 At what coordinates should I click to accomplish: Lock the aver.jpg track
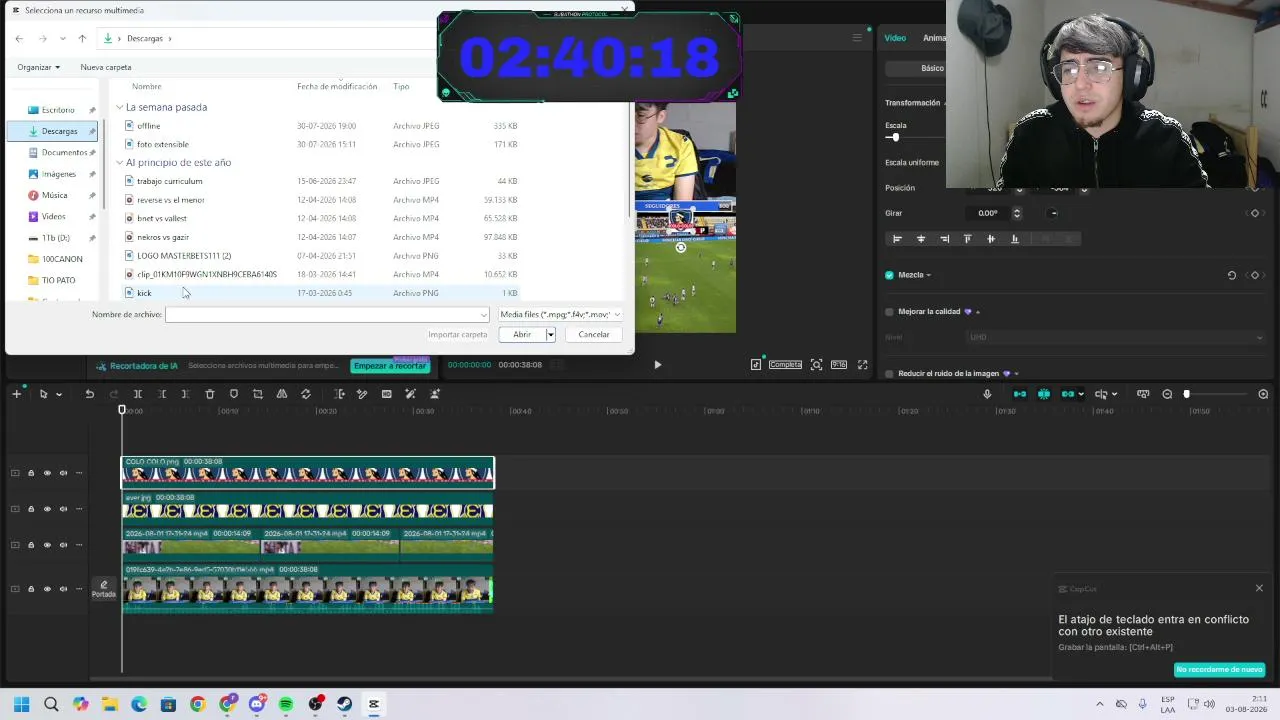(31, 509)
